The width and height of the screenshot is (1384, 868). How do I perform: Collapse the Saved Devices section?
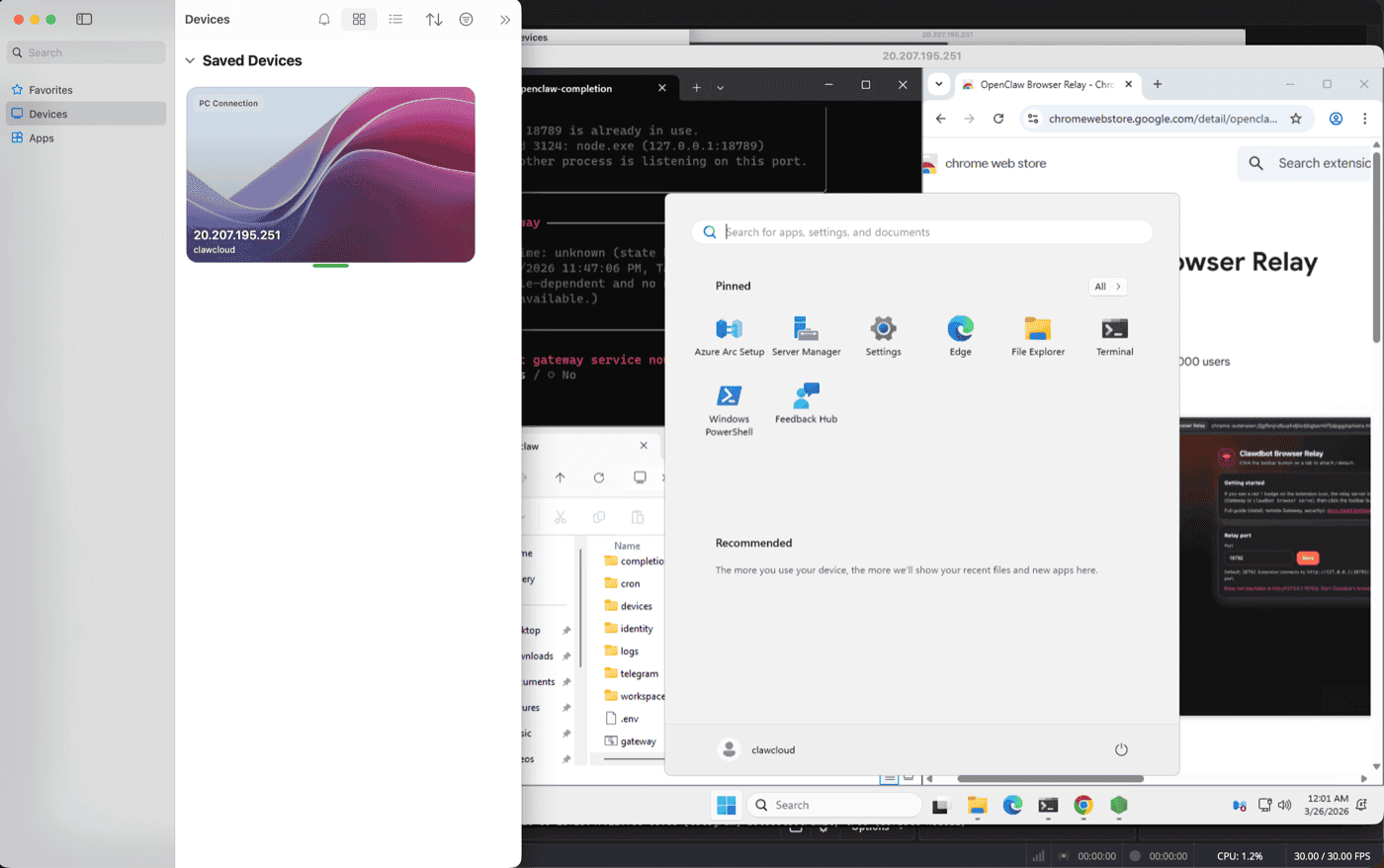(x=189, y=60)
